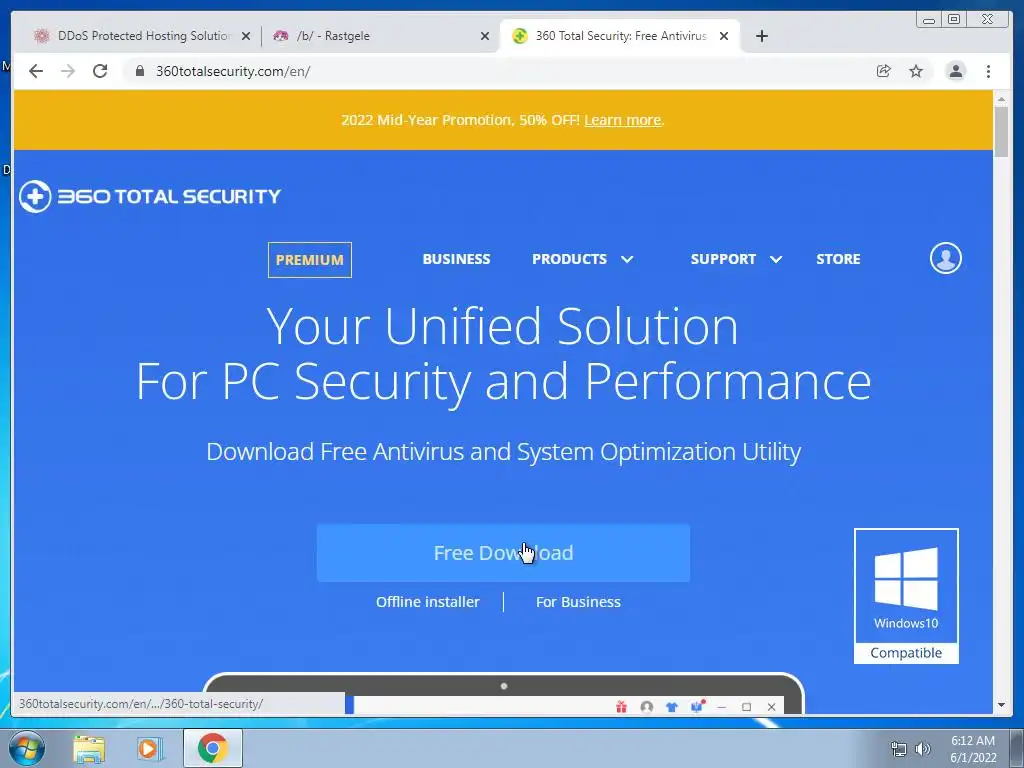Viewport: 1024px width, 768px height.
Task: Click the page scrollbar up arrow
Action: pos(1001,99)
